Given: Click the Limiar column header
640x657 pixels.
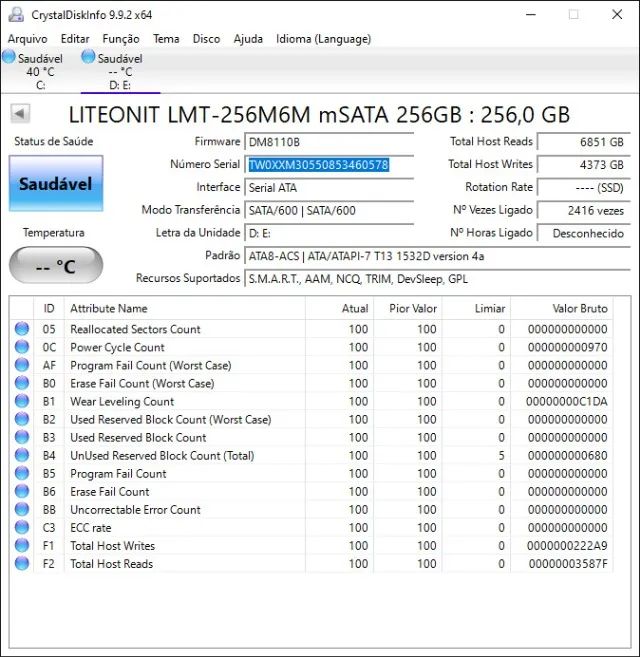Looking at the screenshot, I should (476, 308).
